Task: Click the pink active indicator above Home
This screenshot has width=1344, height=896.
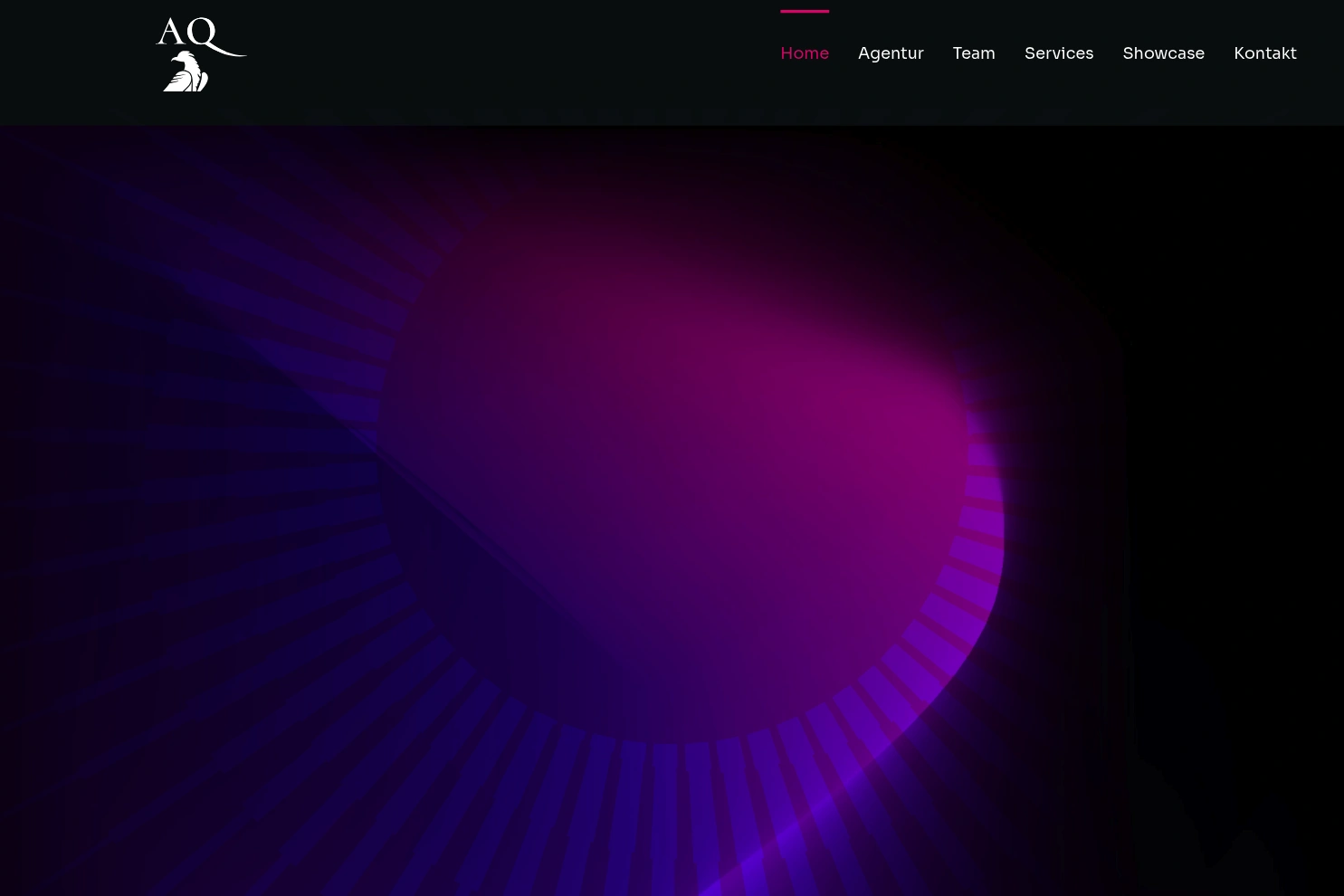Action: 804,12
